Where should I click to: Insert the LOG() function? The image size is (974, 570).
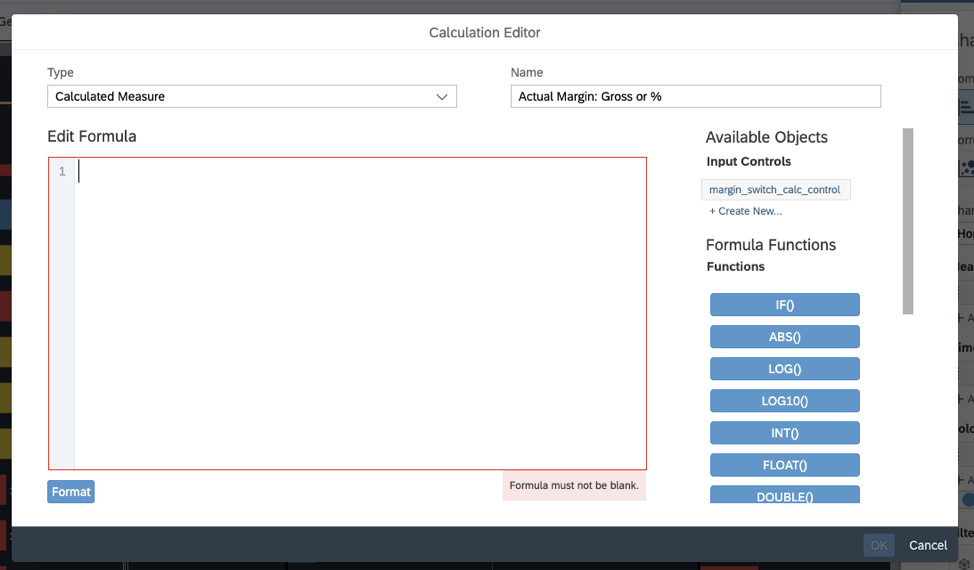[x=785, y=369]
